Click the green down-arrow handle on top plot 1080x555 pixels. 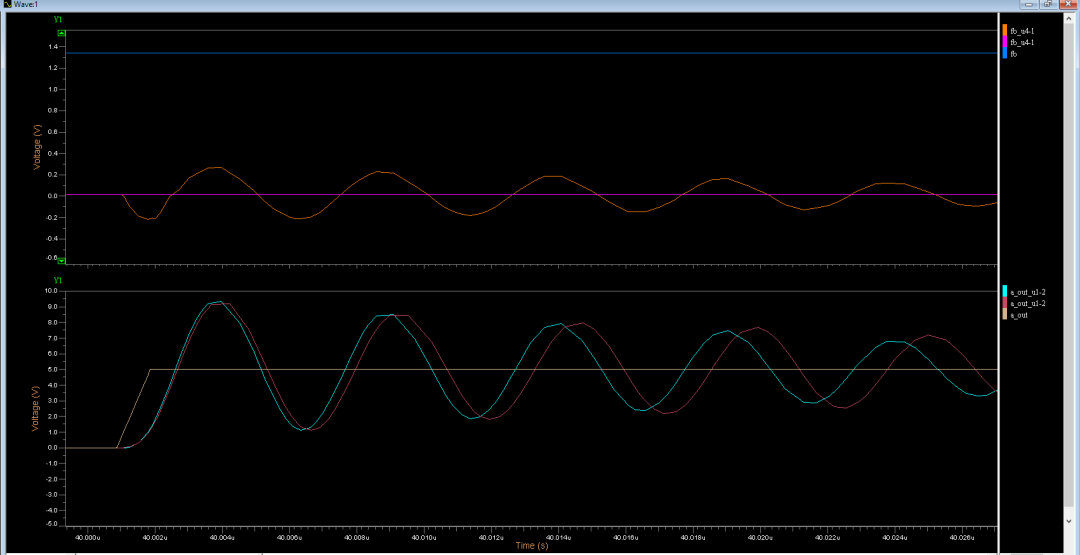61,261
